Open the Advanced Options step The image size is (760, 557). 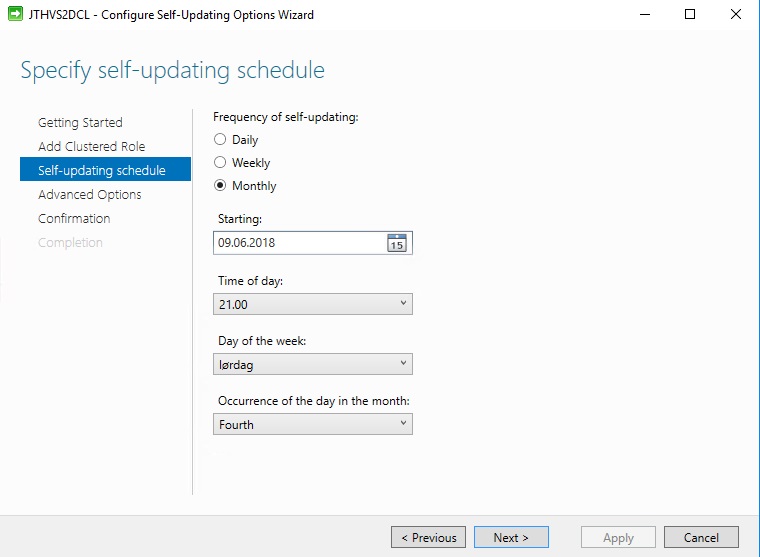point(90,194)
